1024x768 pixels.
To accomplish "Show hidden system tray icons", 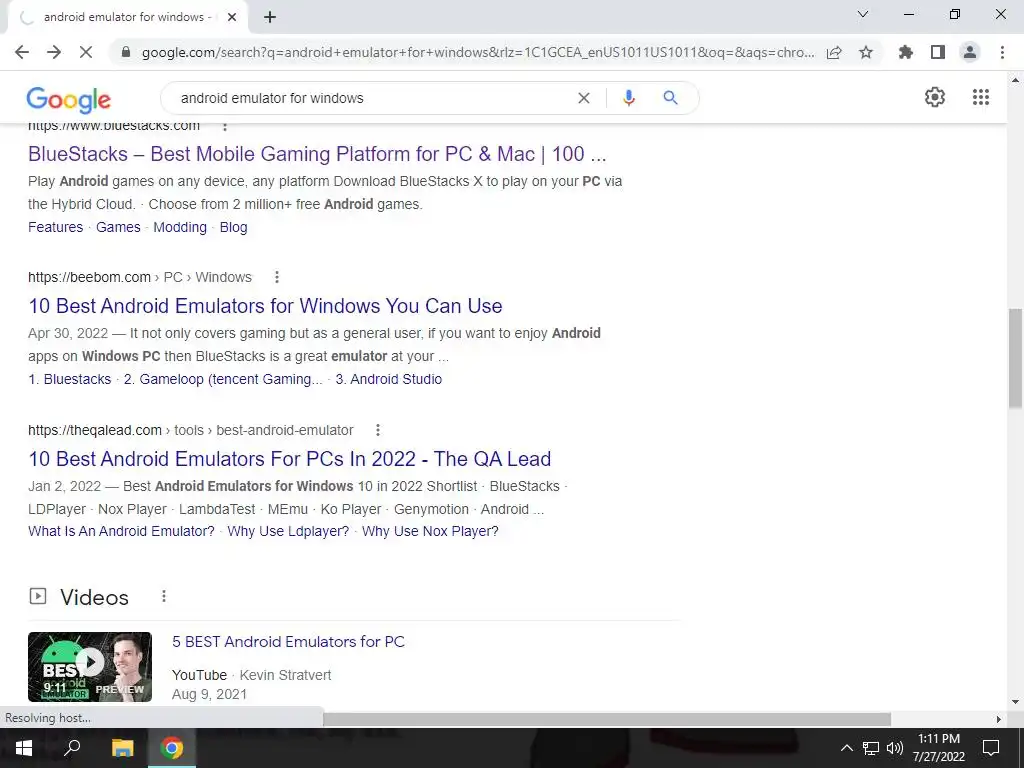I will pos(846,748).
